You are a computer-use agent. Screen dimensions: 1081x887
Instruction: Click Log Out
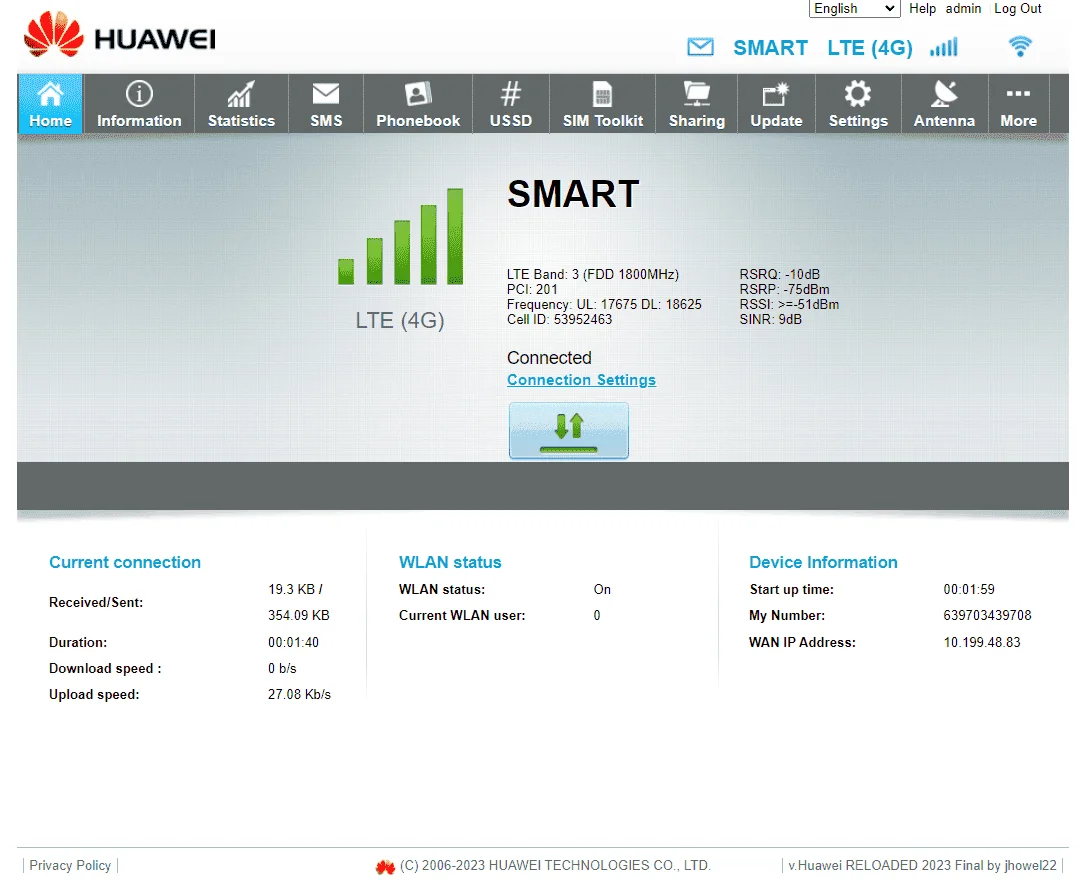point(1018,8)
